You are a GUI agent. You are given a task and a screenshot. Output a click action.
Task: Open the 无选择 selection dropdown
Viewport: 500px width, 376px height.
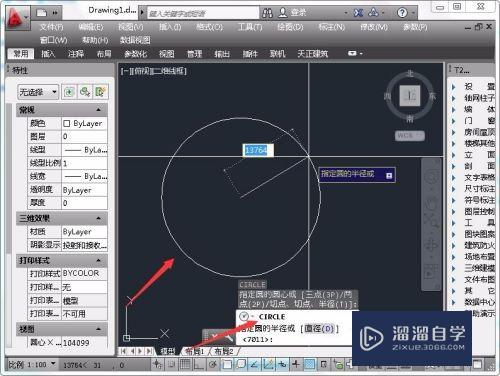coord(38,92)
